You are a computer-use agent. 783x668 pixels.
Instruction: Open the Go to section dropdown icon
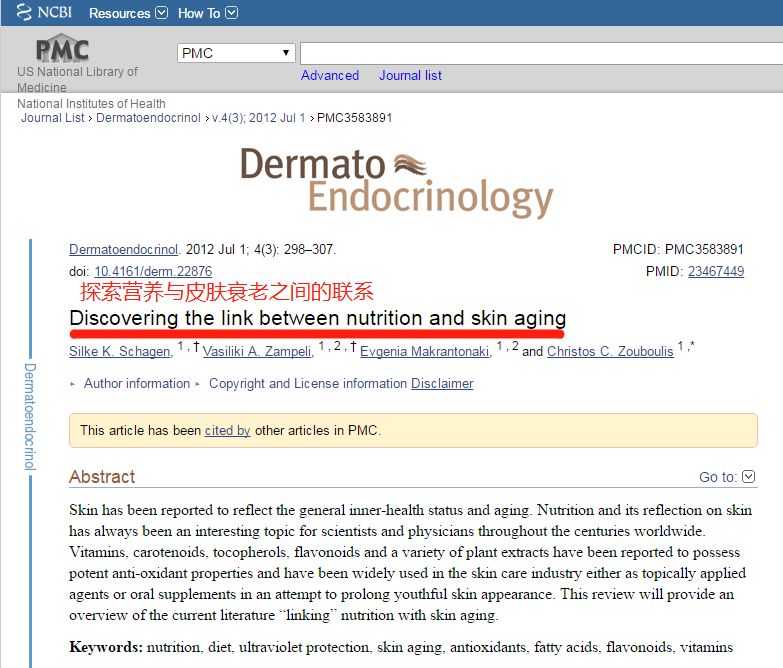coord(749,477)
